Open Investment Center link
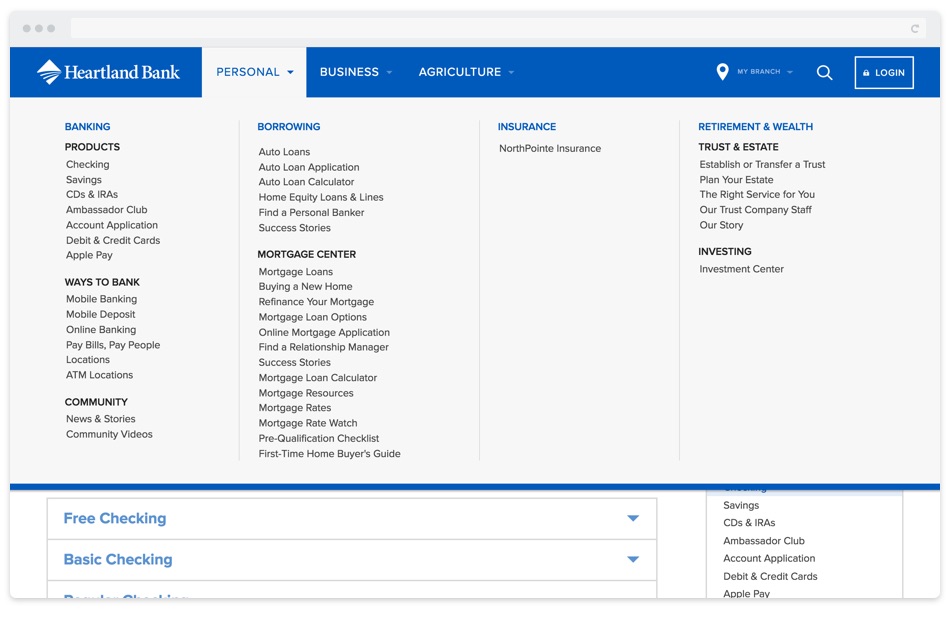950x629 pixels. point(742,269)
